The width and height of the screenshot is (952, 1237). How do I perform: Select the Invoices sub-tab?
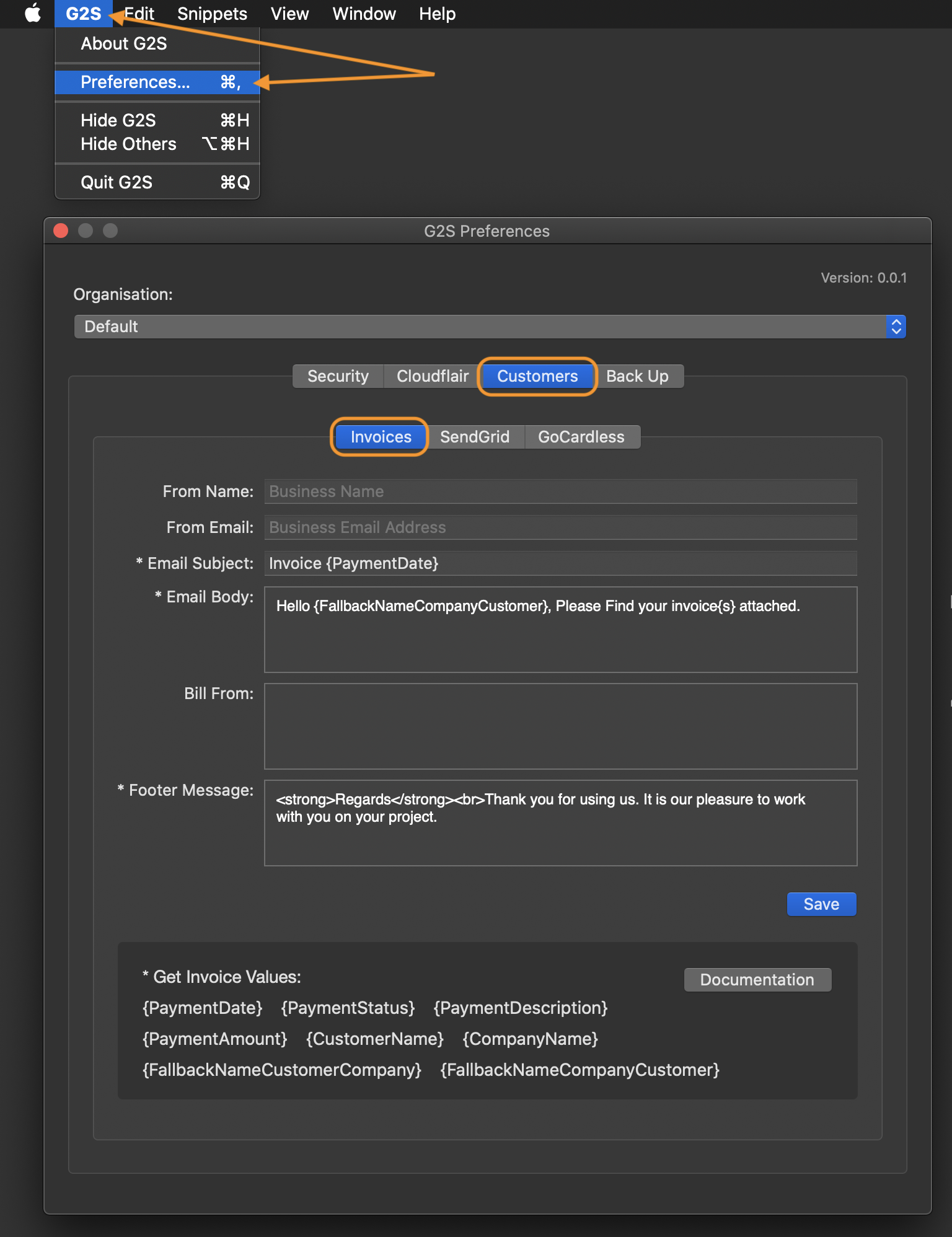(x=381, y=437)
